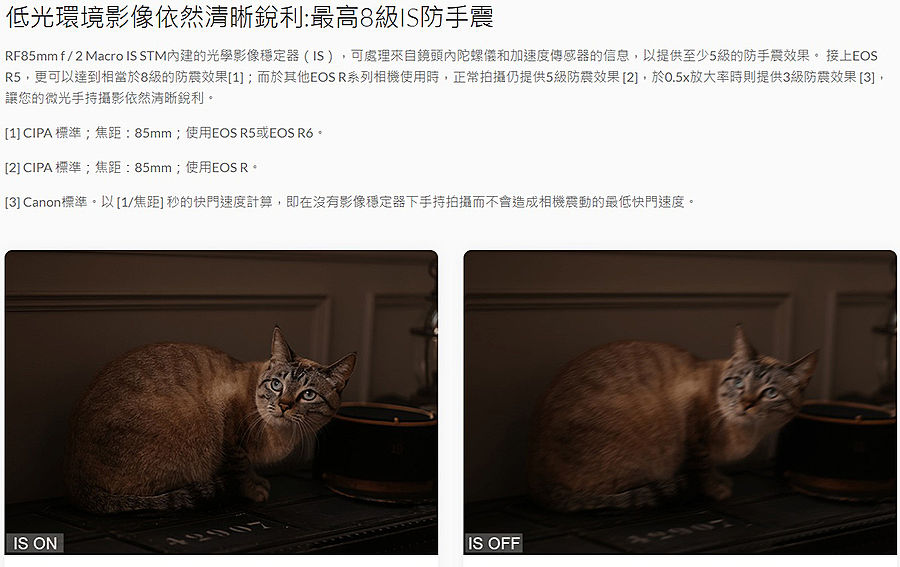Click footnote marker [3] in the paragraph
900x567 pixels.
[867, 77]
